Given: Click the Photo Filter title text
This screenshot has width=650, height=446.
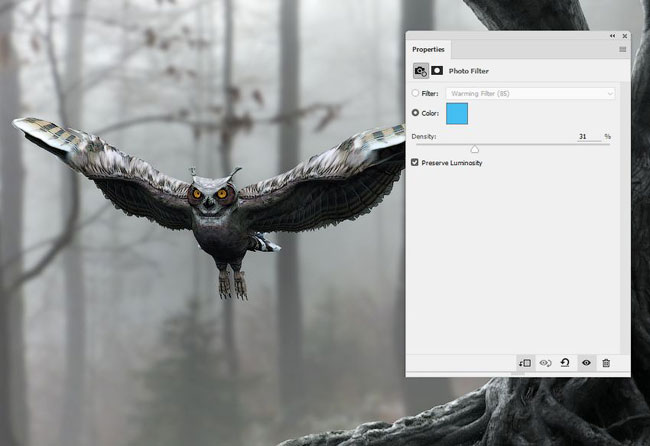Looking at the screenshot, I should [x=468, y=71].
